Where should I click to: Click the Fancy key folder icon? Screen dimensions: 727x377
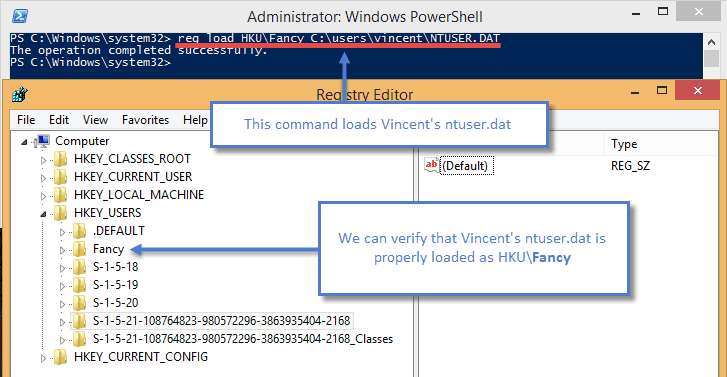79,249
